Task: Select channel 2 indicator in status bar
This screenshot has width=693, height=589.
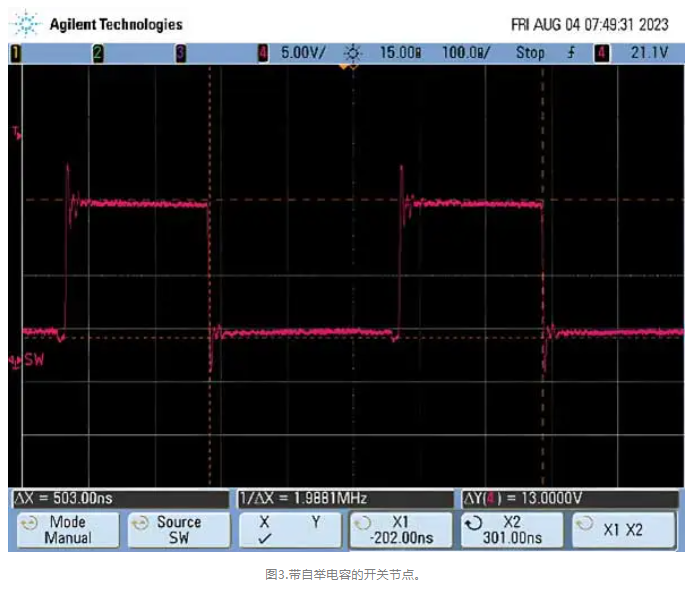Action: point(97,54)
